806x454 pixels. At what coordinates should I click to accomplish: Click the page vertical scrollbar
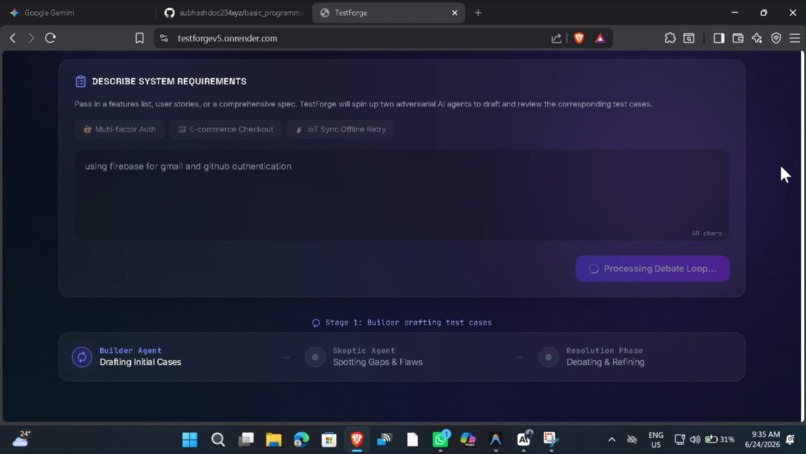click(802, 237)
